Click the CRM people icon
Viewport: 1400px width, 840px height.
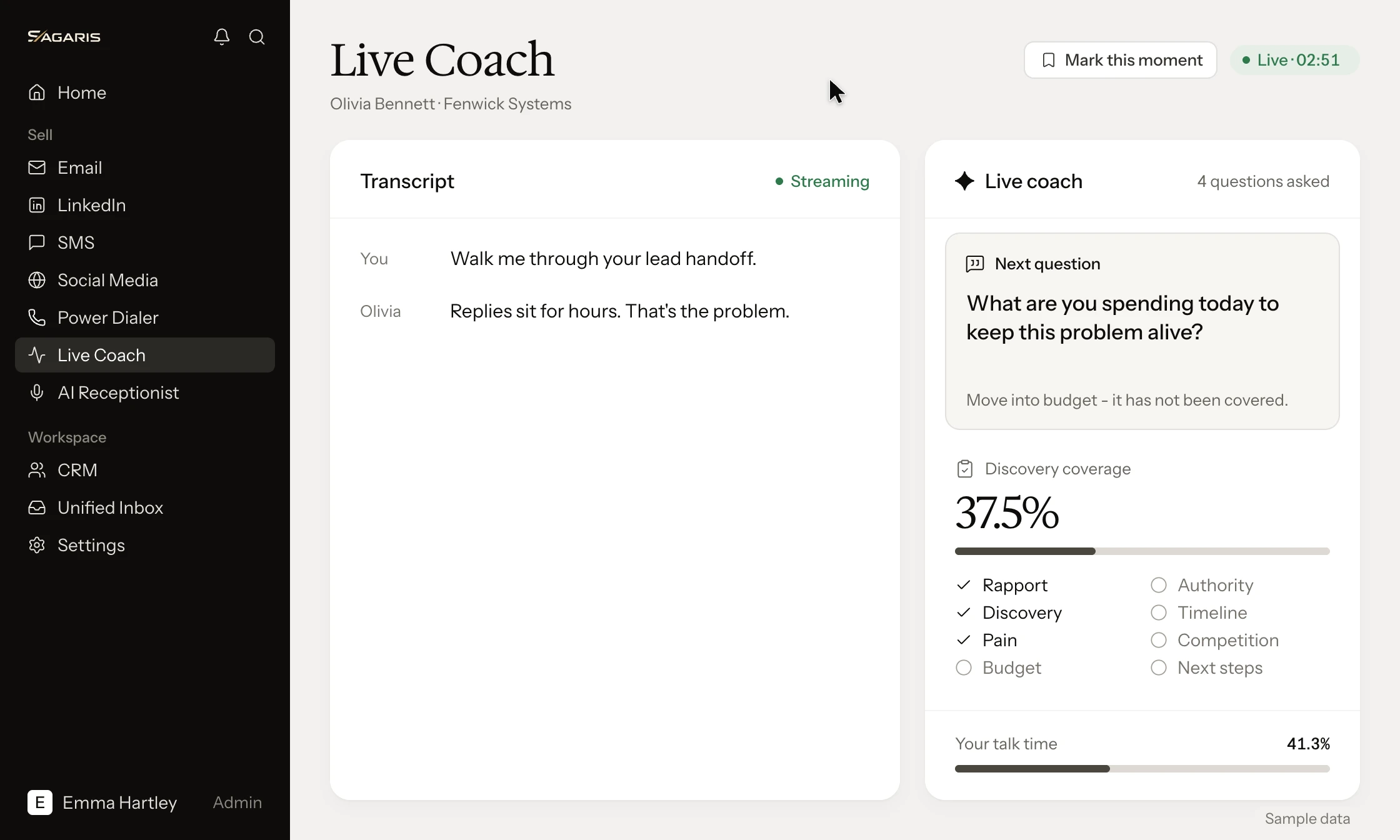click(37, 470)
